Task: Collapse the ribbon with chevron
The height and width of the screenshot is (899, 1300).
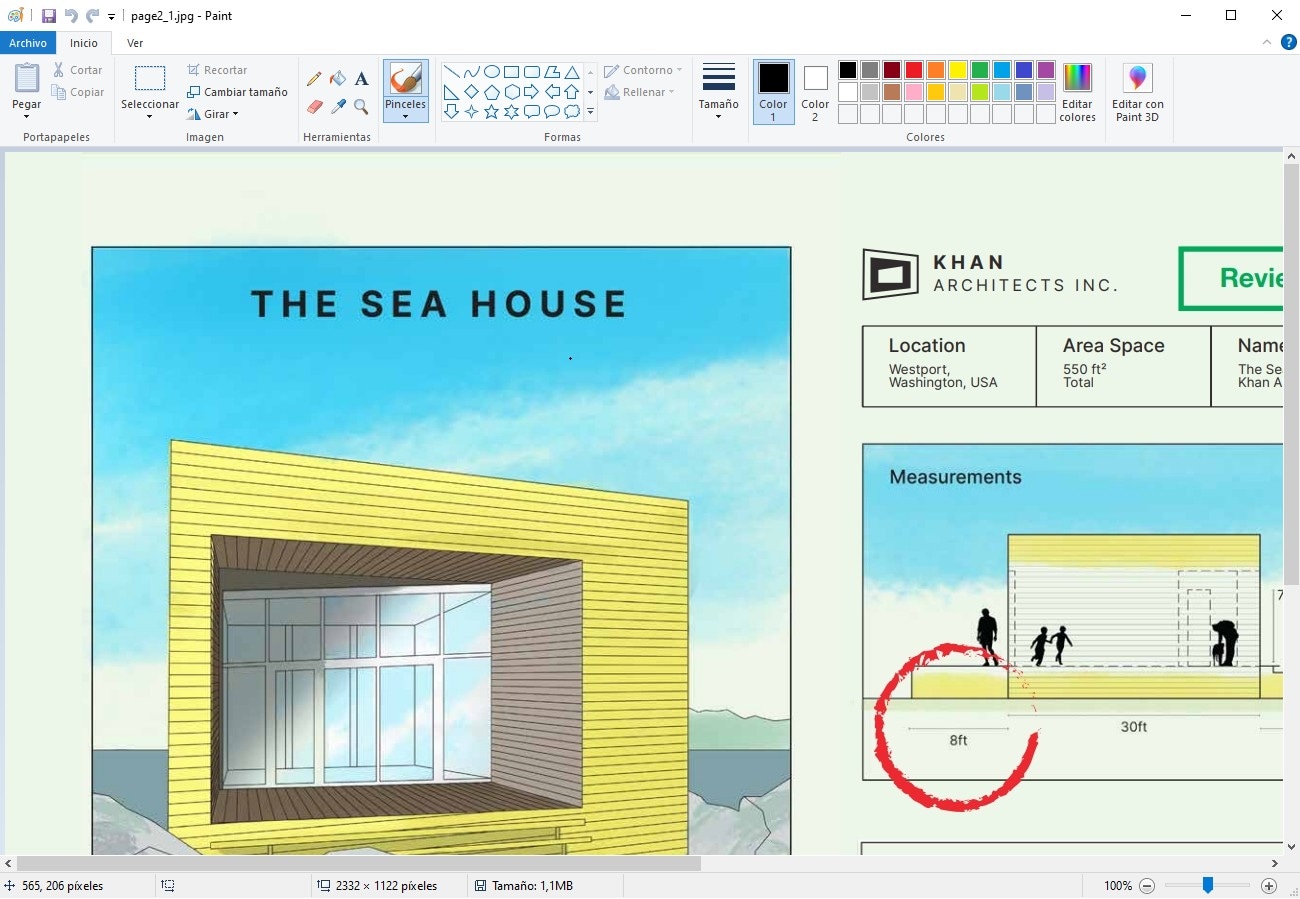Action: 1267,42
